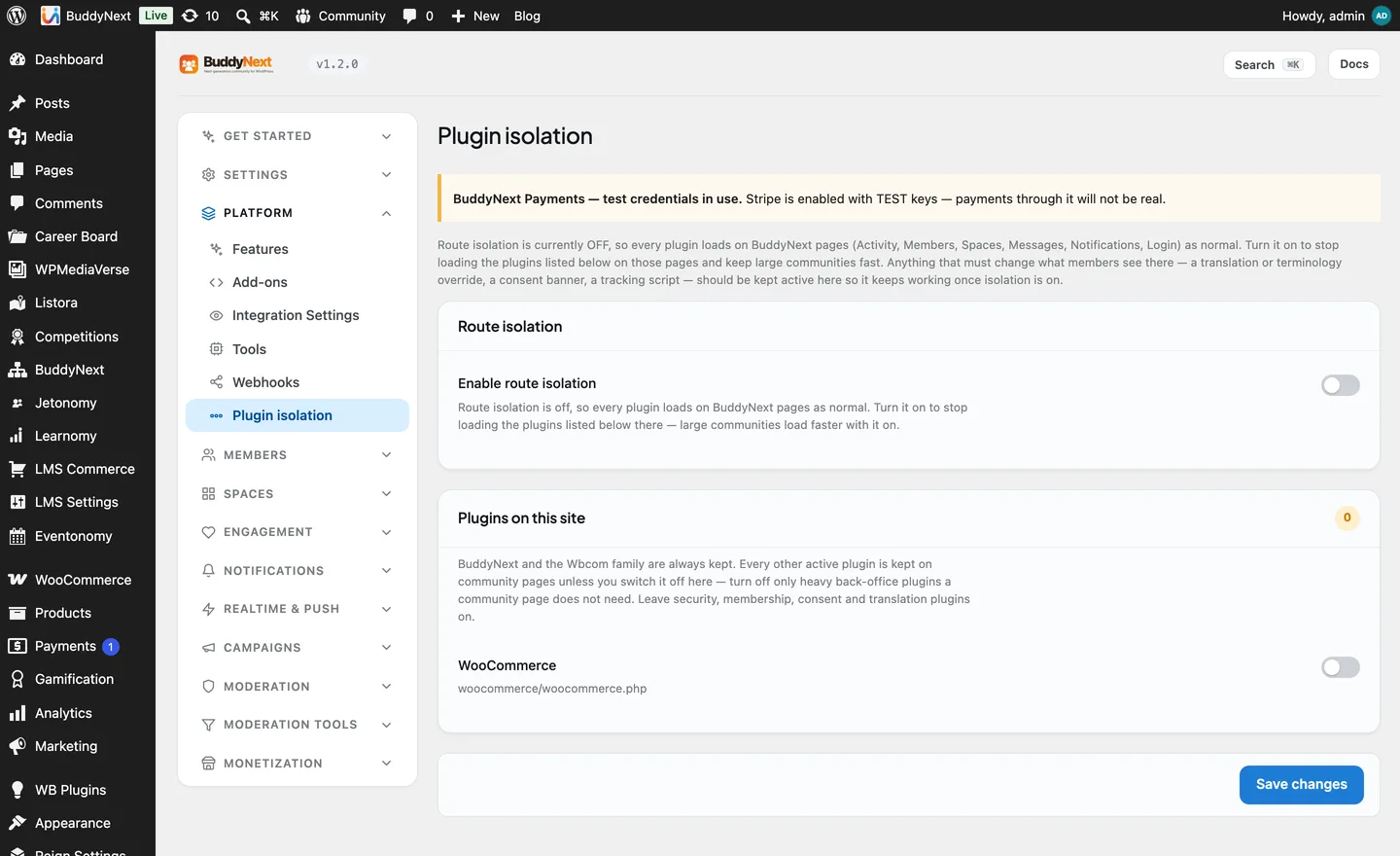Click the woocommerce/woocommerce.php path text
Screen dimensions: 1400x856
click(x=552, y=689)
